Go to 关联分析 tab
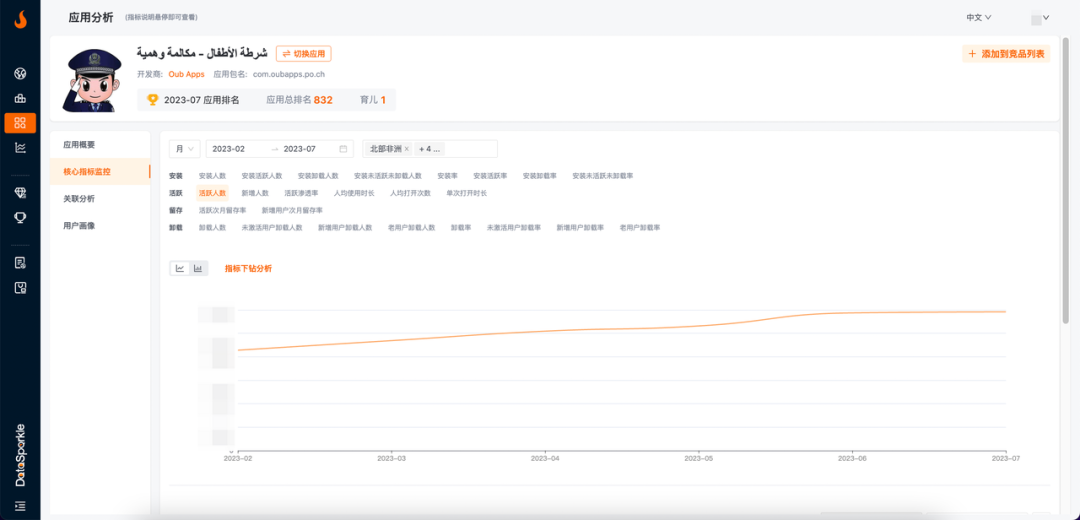Image resolution: width=1080 pixels, height=520 pixels. coord(79,199)
